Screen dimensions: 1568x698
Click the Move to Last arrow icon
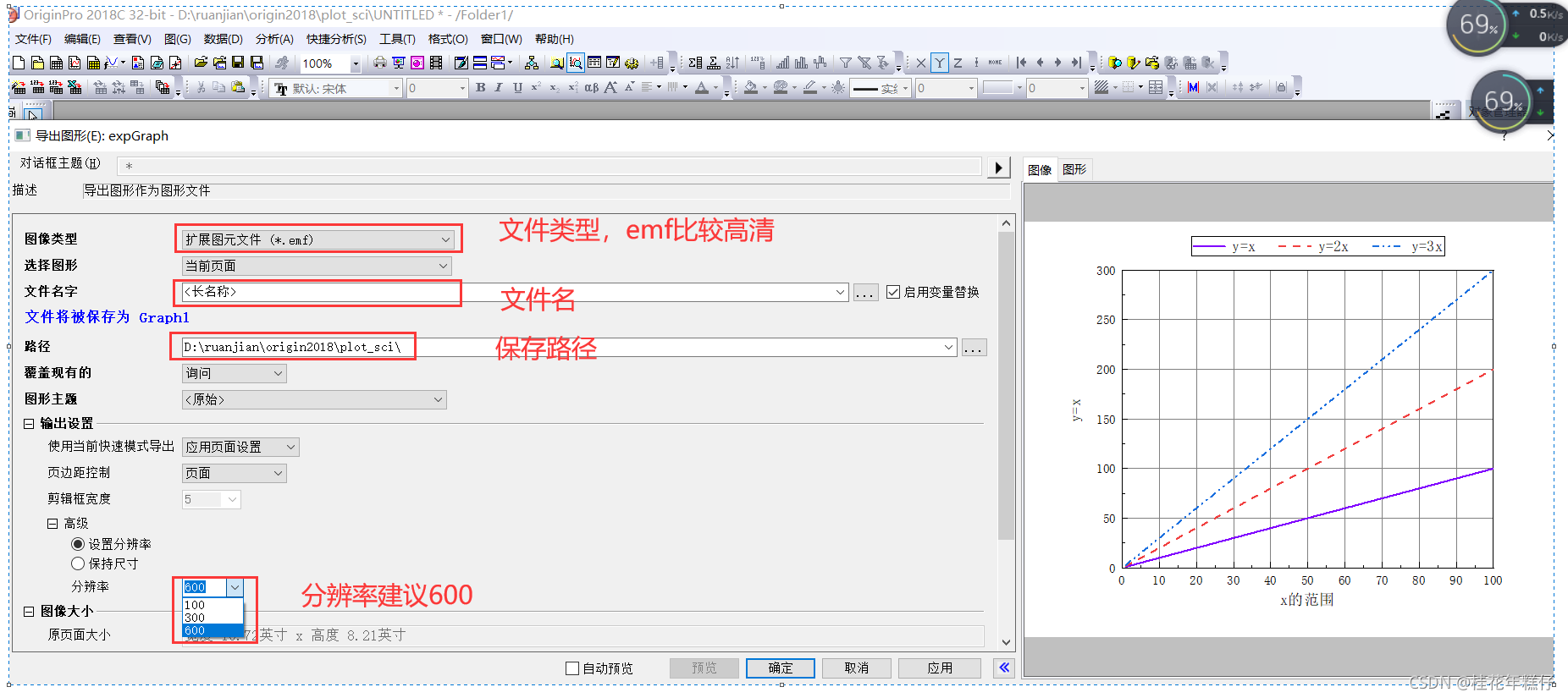pyautogui.click(x=1076, y=63)
